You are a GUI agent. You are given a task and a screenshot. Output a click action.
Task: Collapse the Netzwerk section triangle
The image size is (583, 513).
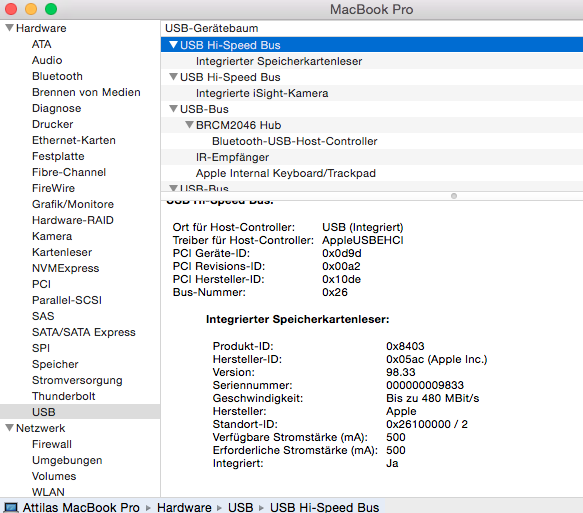pos(10,428)
